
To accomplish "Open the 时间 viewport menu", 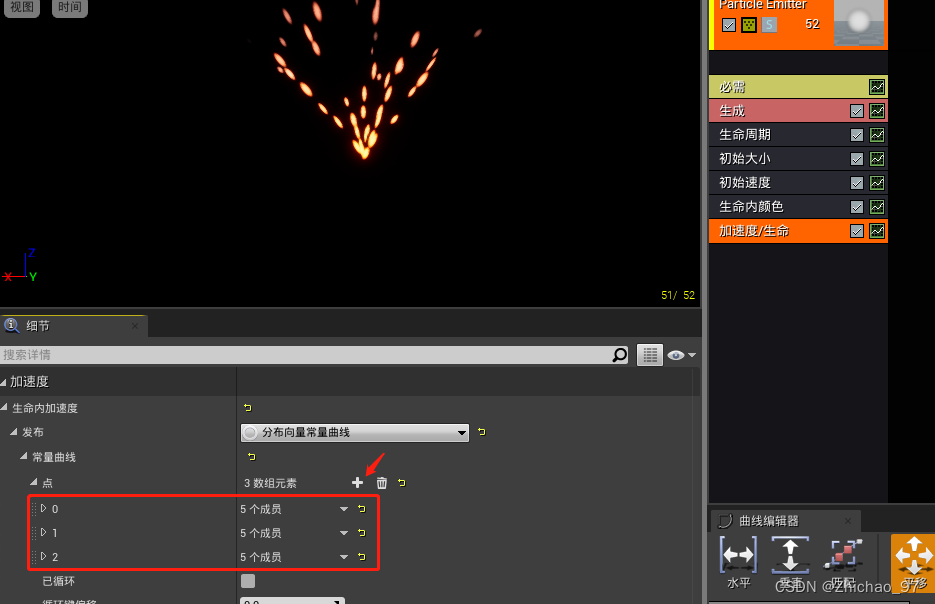I will point(70,7).
